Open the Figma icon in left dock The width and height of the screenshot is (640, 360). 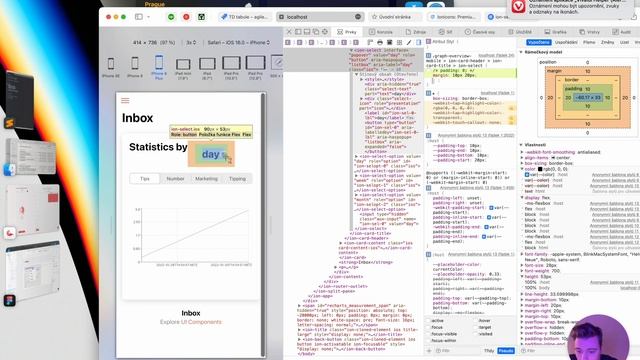click(x=9, y=300)
